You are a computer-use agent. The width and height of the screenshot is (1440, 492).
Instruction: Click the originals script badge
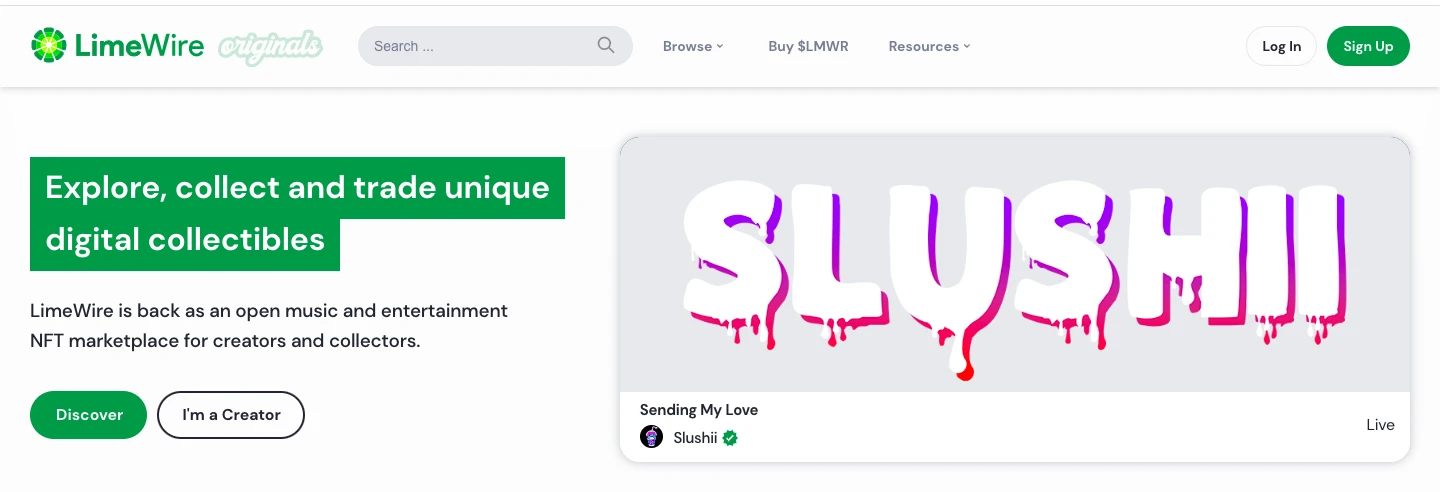click(x=271, y=46)
